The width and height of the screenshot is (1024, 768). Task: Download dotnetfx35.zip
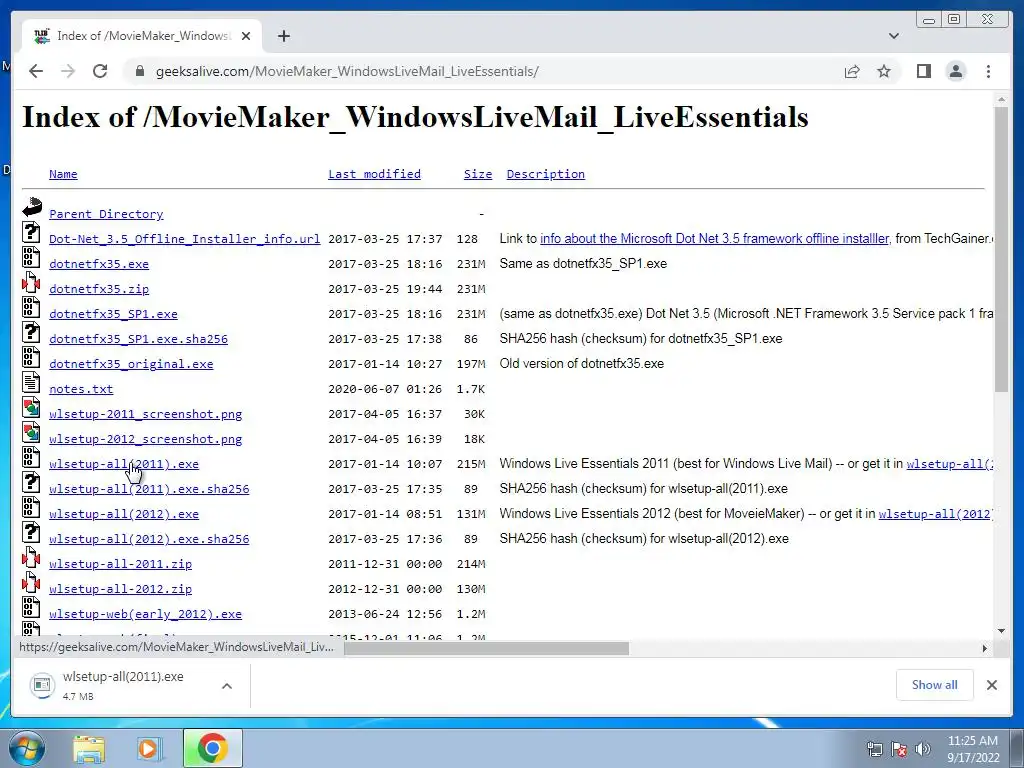pyautogui.click(x=99, y=289)
